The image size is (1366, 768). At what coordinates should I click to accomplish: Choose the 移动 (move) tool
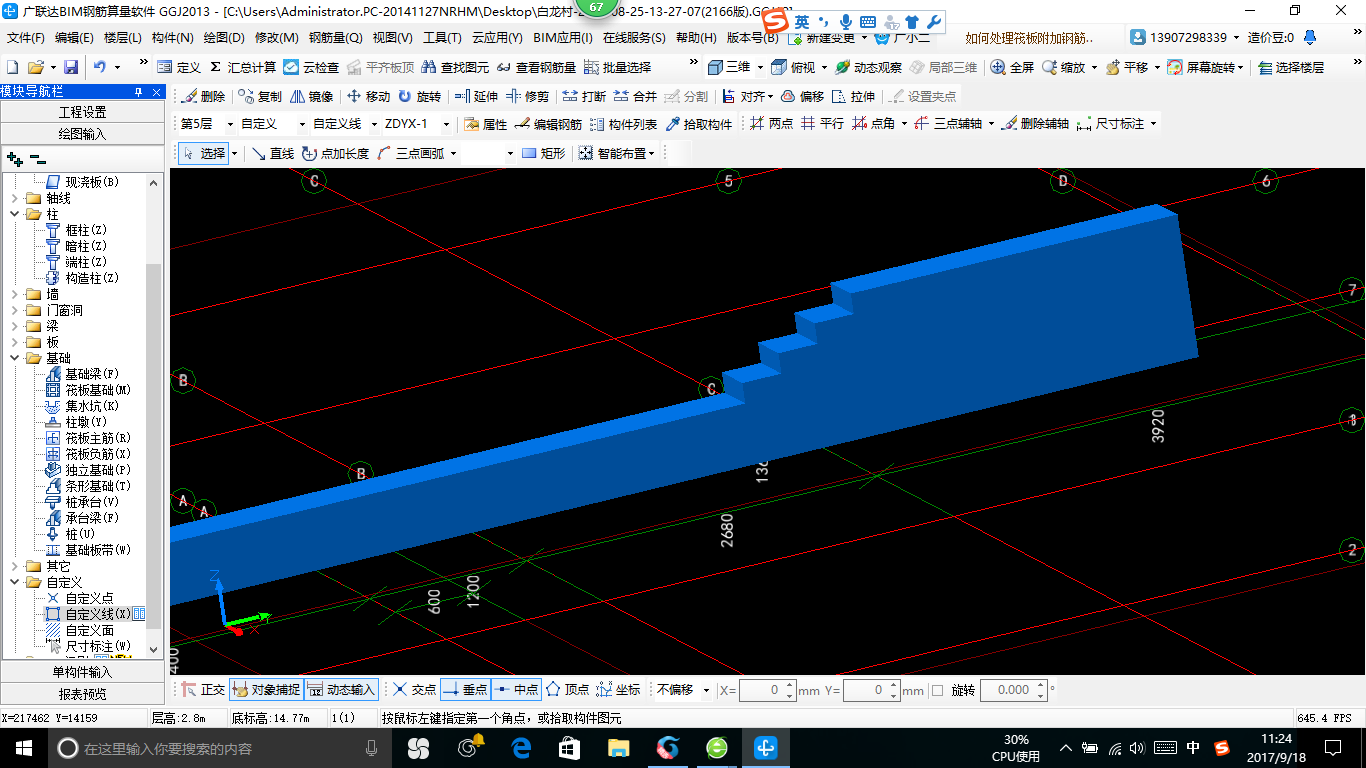pos(368,97)
